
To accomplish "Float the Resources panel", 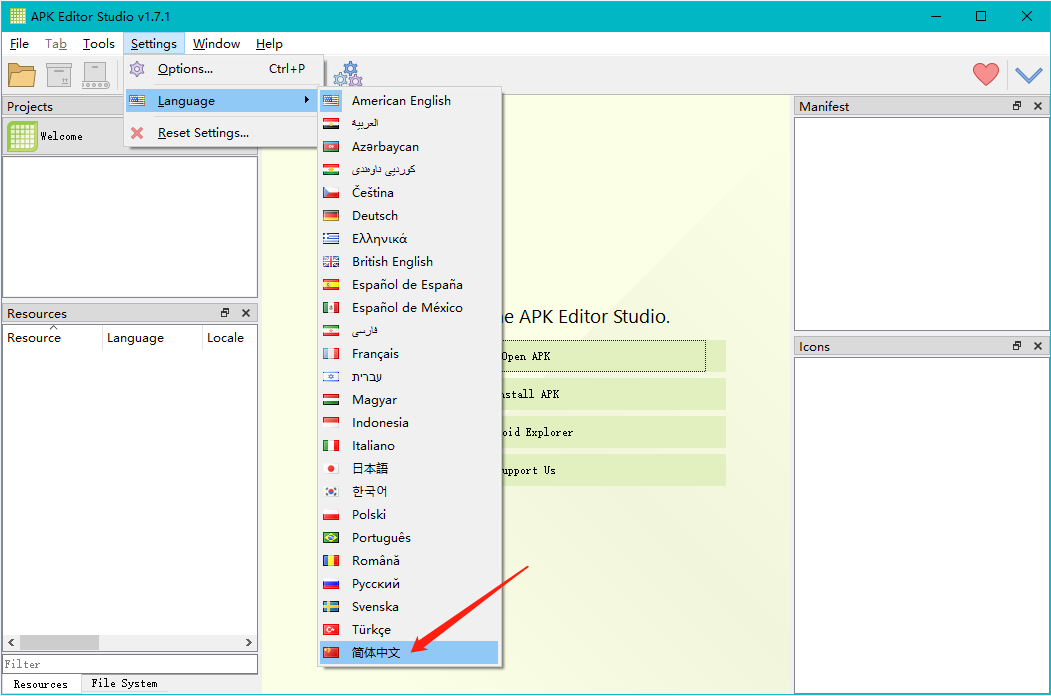I will tap(225, 313).
